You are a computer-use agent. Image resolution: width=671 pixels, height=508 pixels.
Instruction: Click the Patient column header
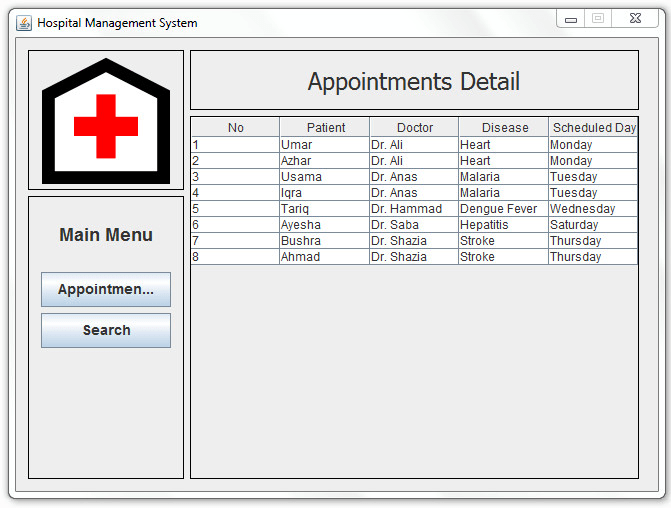(325, 128)
